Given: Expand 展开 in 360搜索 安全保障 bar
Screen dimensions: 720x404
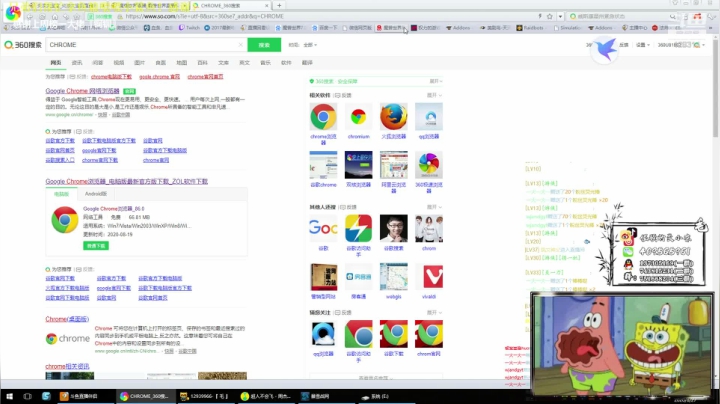Looking at the screenshot, I should pyautogui.click(x=435, y=81).
